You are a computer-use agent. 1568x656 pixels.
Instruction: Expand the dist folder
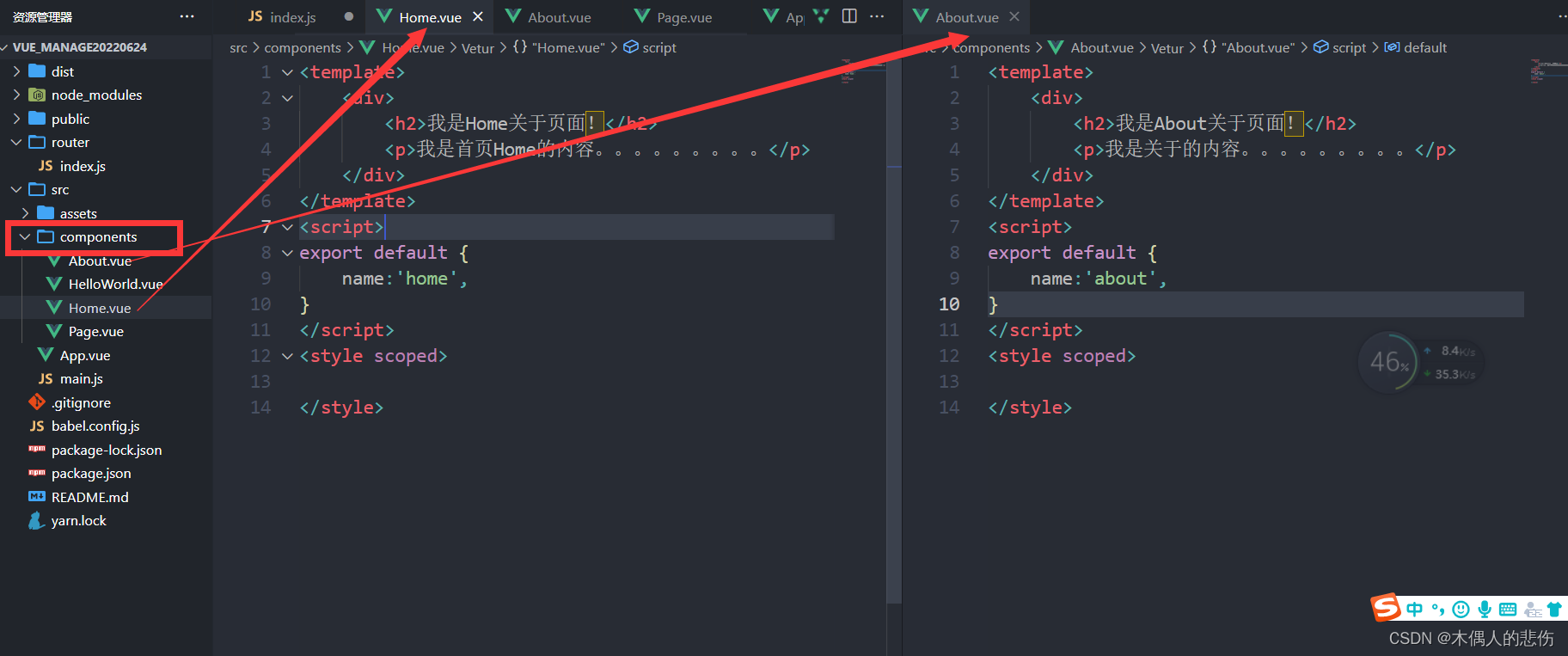pos(17,71)
